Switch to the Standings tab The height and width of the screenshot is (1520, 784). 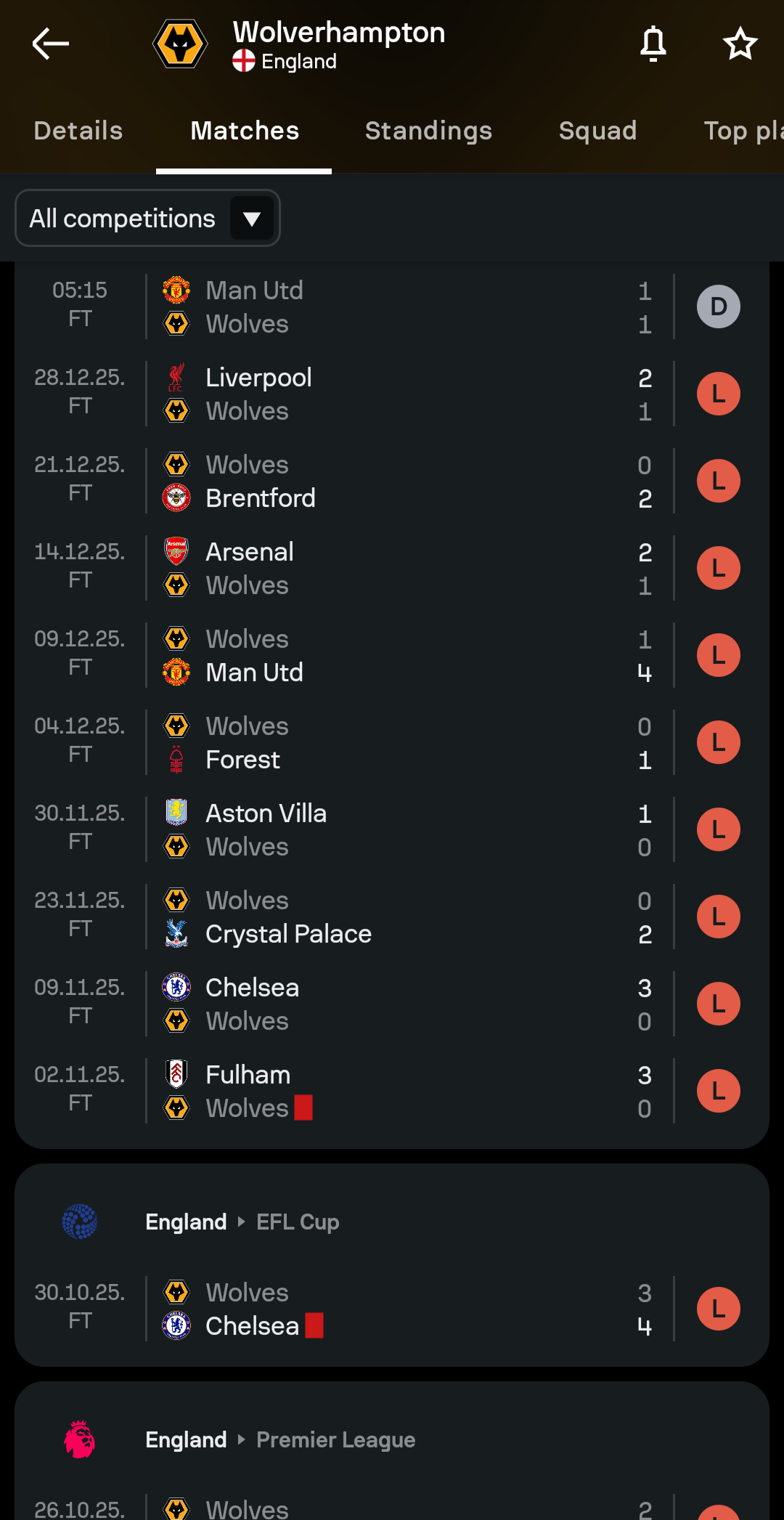[x=428, y=131]
